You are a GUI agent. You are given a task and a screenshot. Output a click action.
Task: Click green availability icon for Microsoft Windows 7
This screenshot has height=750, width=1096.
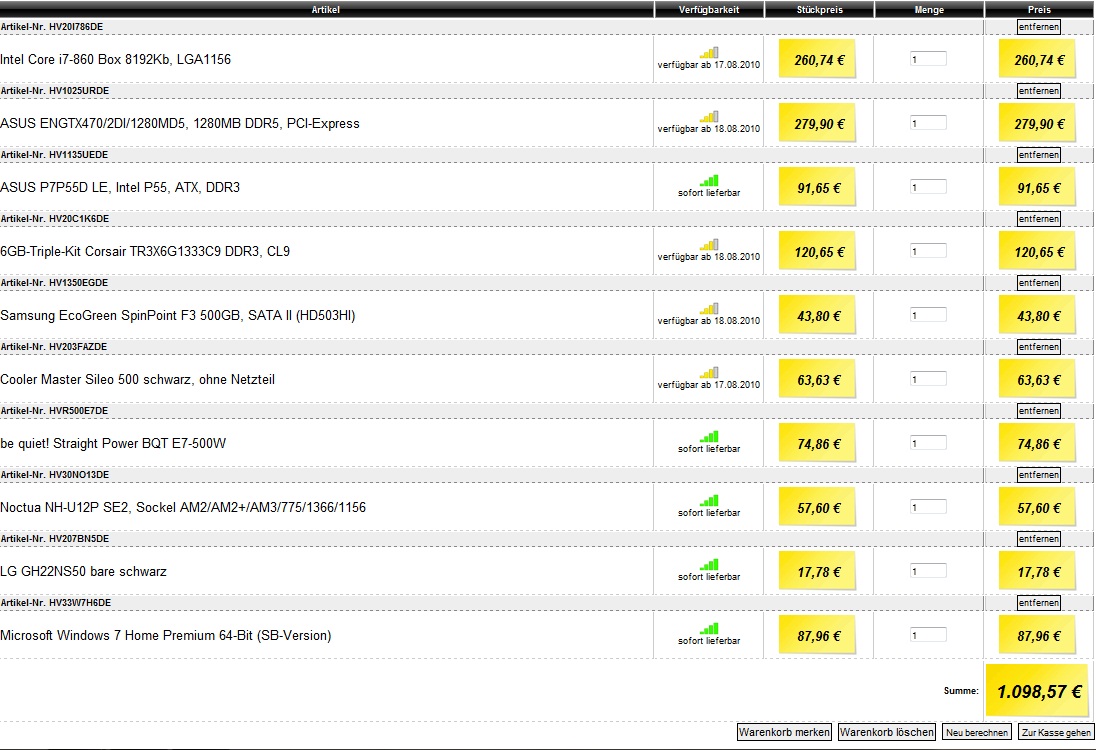[709, 628]
